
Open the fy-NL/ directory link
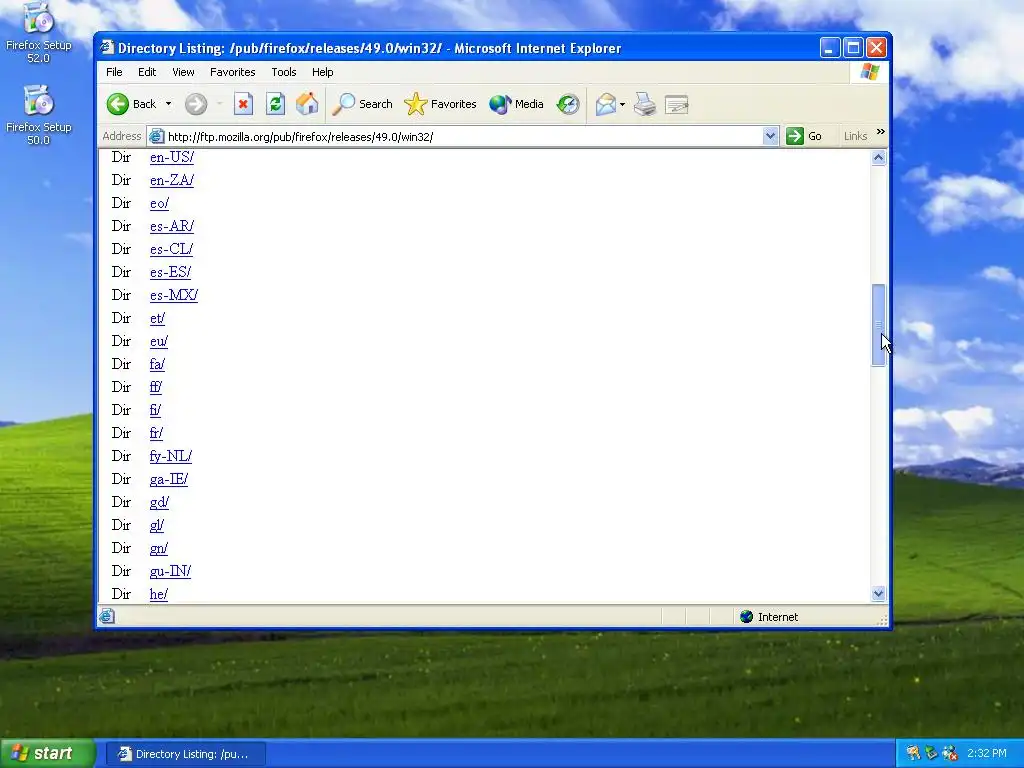pyautogui.click(x=170, y=456)
